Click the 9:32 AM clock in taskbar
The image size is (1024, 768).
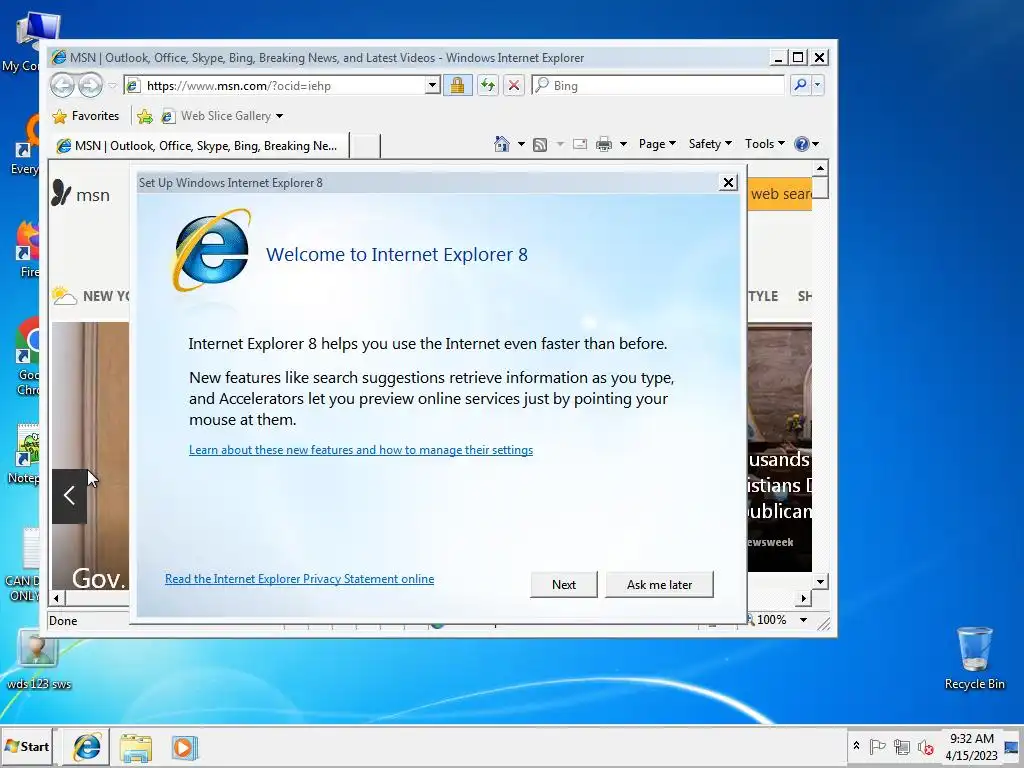[x=972, y=746]
